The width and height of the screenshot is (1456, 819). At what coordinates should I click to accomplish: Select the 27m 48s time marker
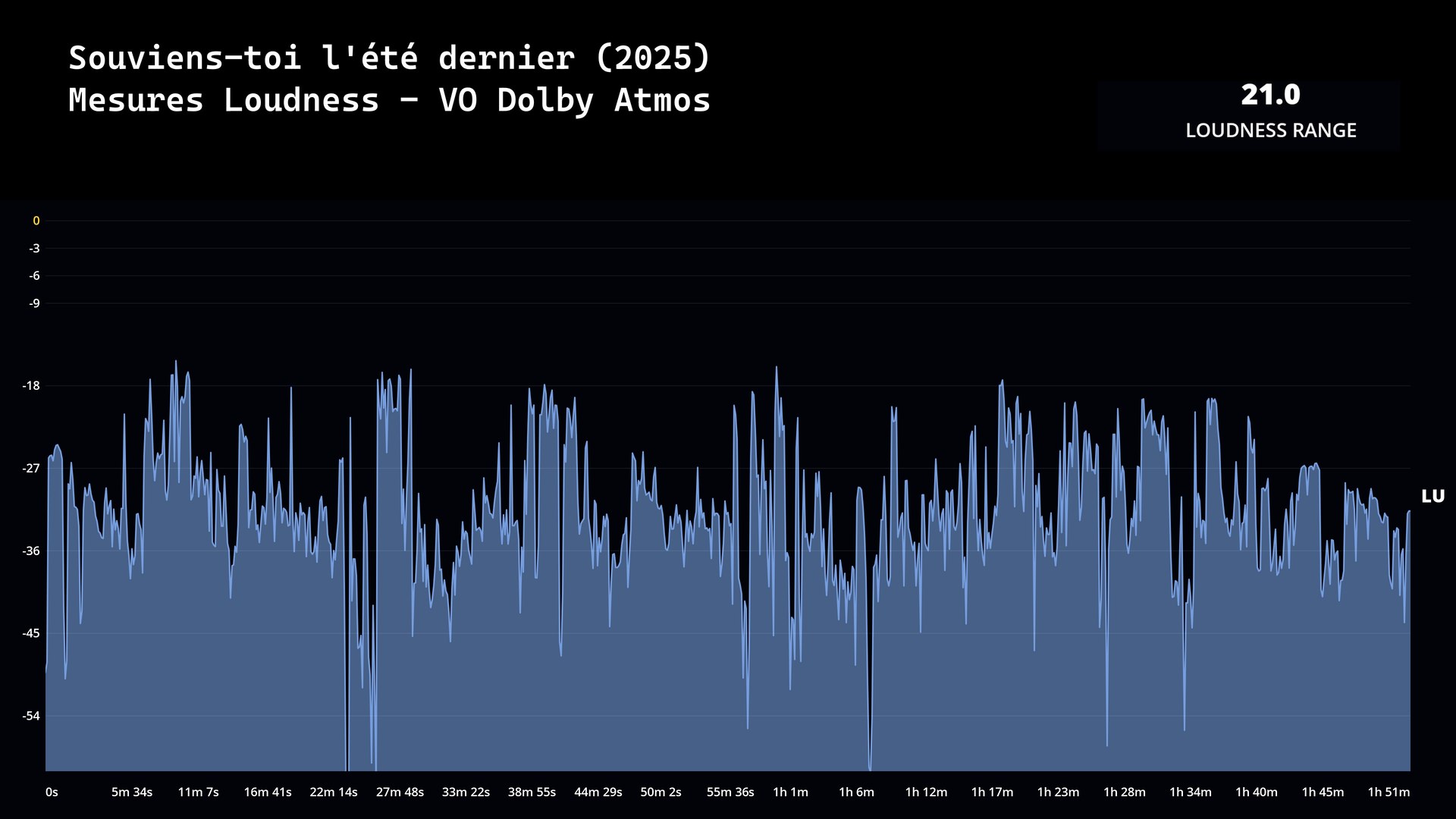(400, 792)
